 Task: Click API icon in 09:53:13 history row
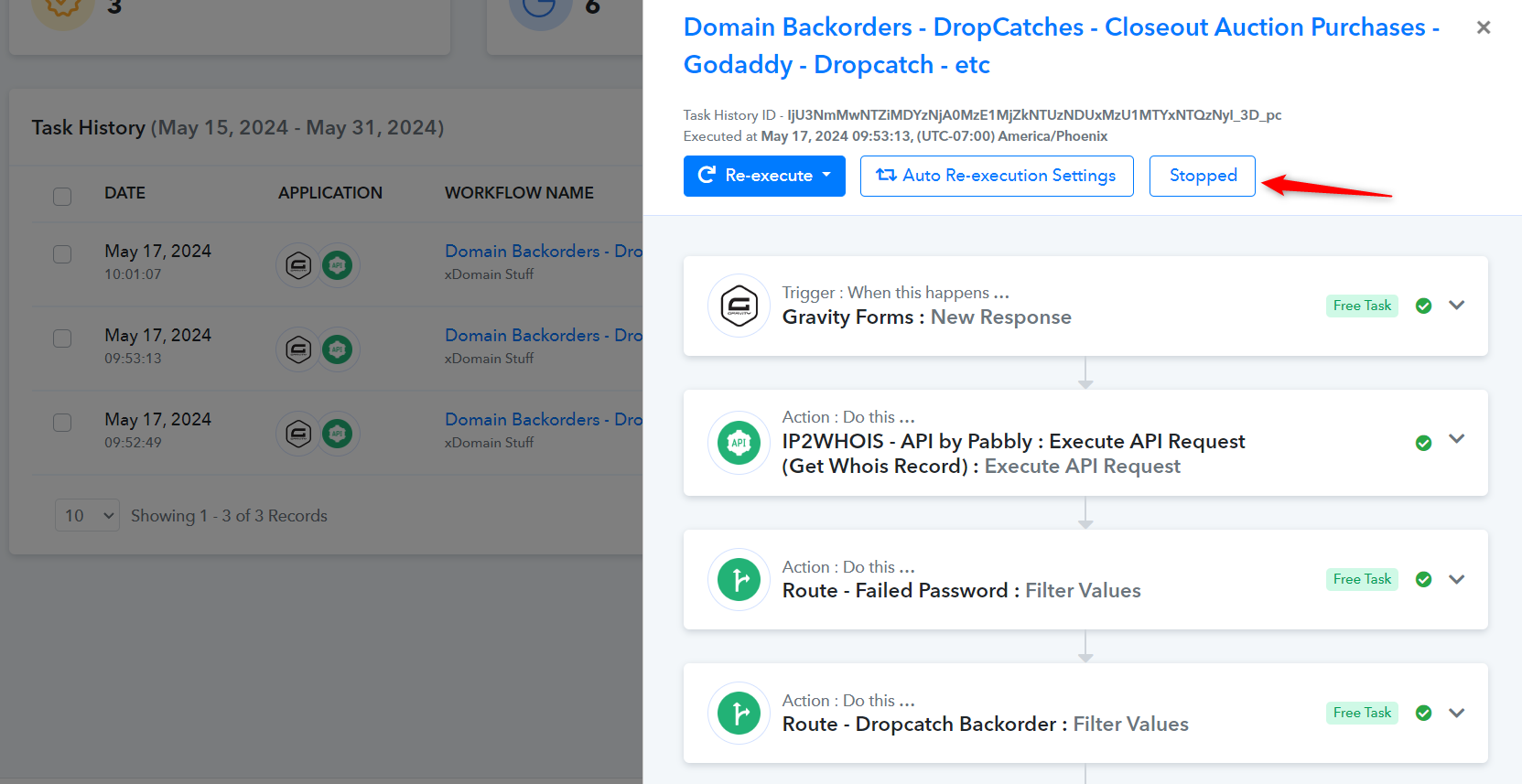click(338, 349)
